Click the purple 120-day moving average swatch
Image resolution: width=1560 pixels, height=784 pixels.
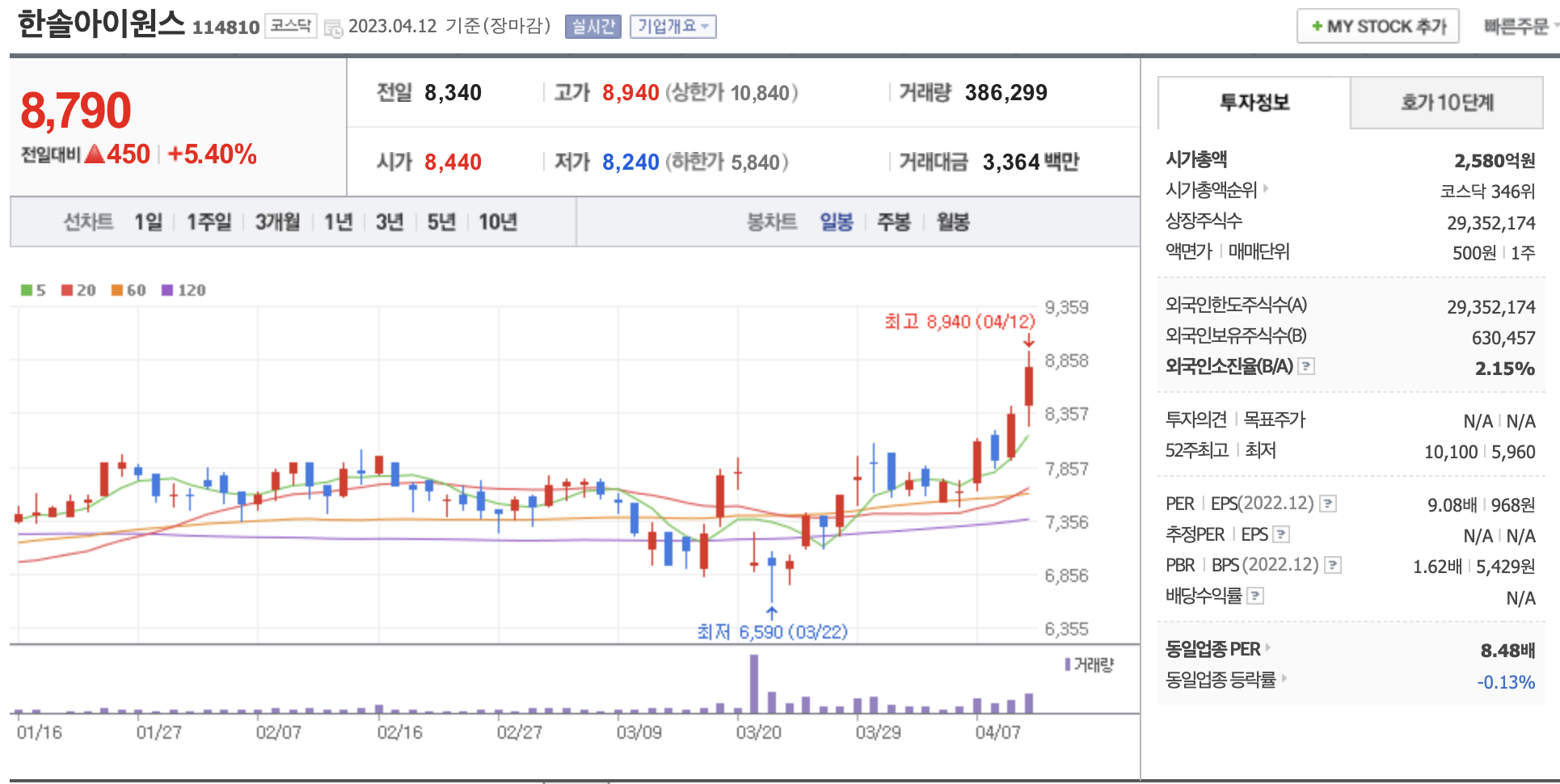pos(167,290)
